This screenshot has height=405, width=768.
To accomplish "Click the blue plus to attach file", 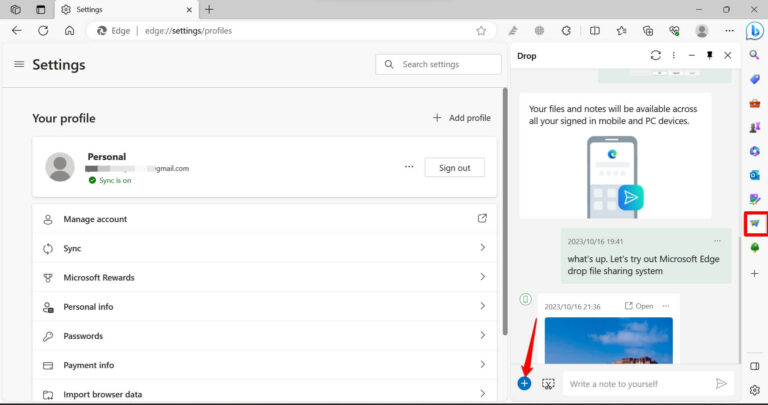I will (524, 383).
